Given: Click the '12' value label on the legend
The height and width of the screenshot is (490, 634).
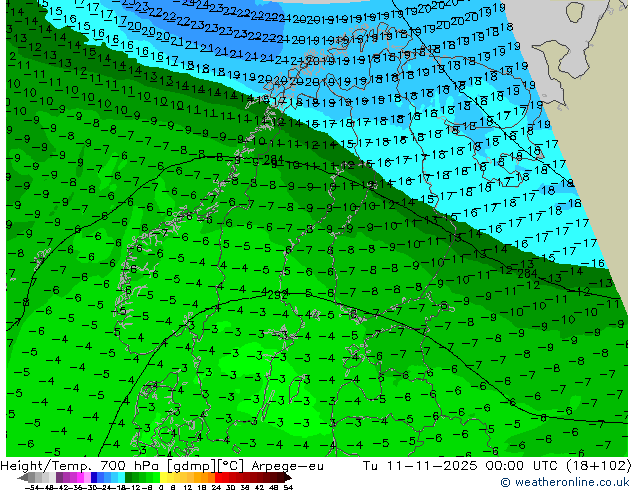Looking at the screenshot, I should click(x=188, y=488).
